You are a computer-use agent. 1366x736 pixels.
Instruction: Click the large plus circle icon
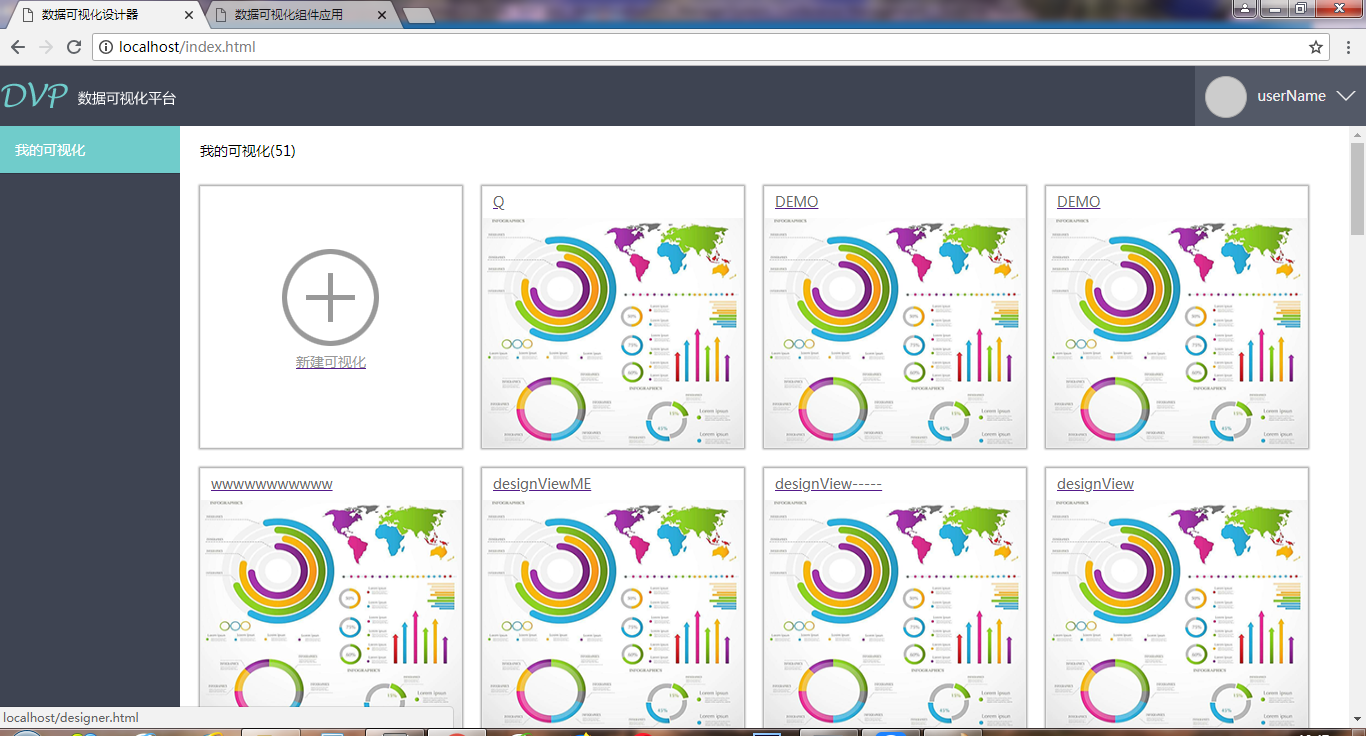330,297
